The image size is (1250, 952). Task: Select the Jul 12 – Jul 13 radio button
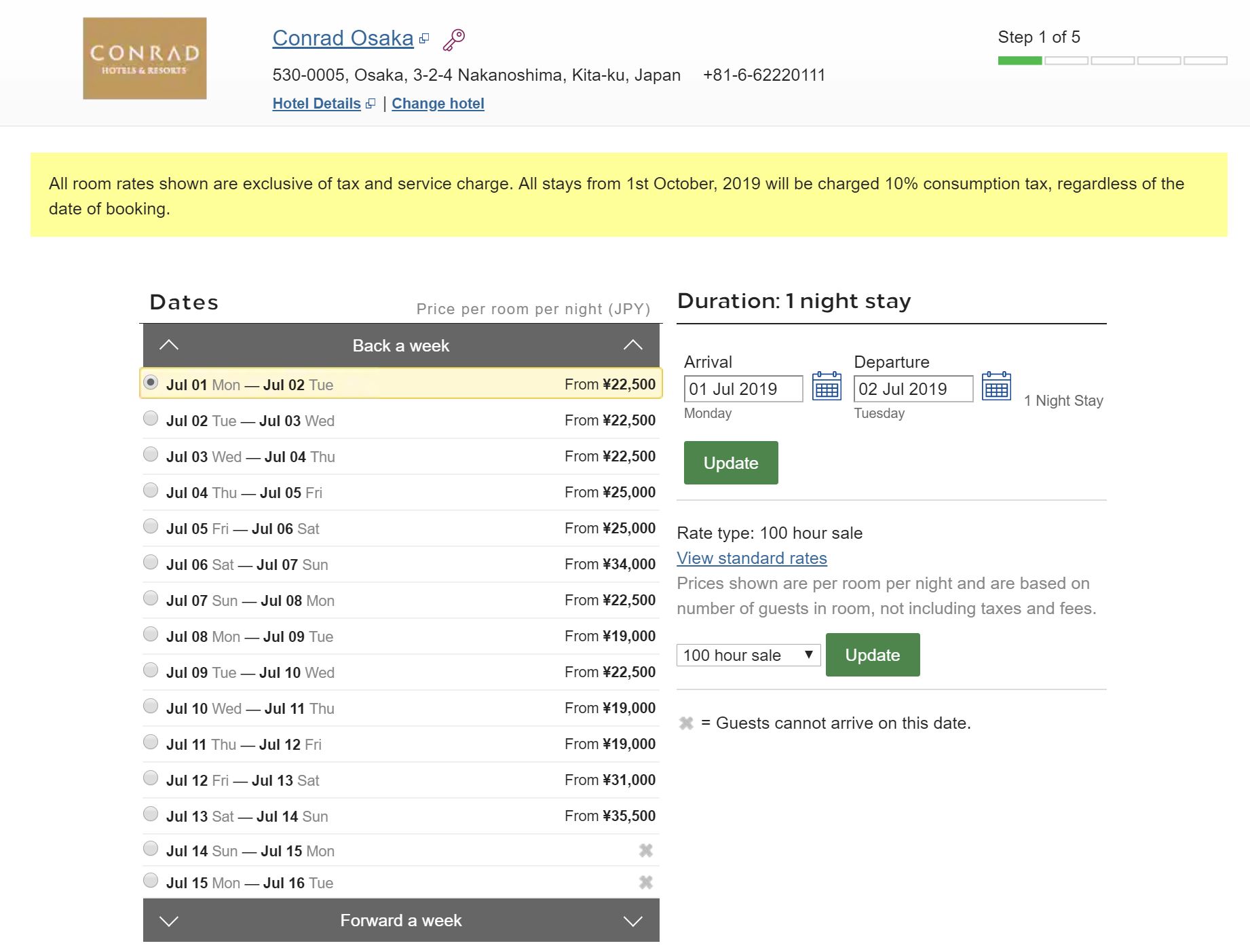click(151, 778)
